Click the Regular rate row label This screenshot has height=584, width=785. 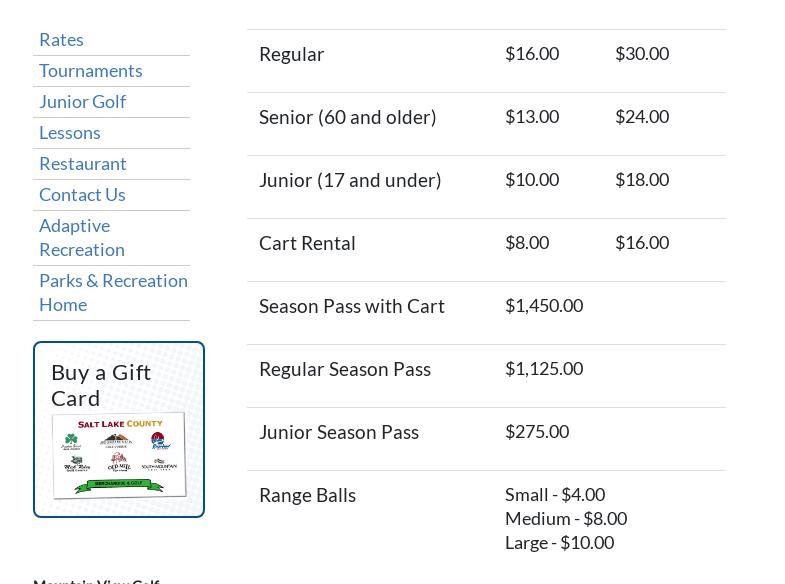pyautogui.click(x=291, y=54)
